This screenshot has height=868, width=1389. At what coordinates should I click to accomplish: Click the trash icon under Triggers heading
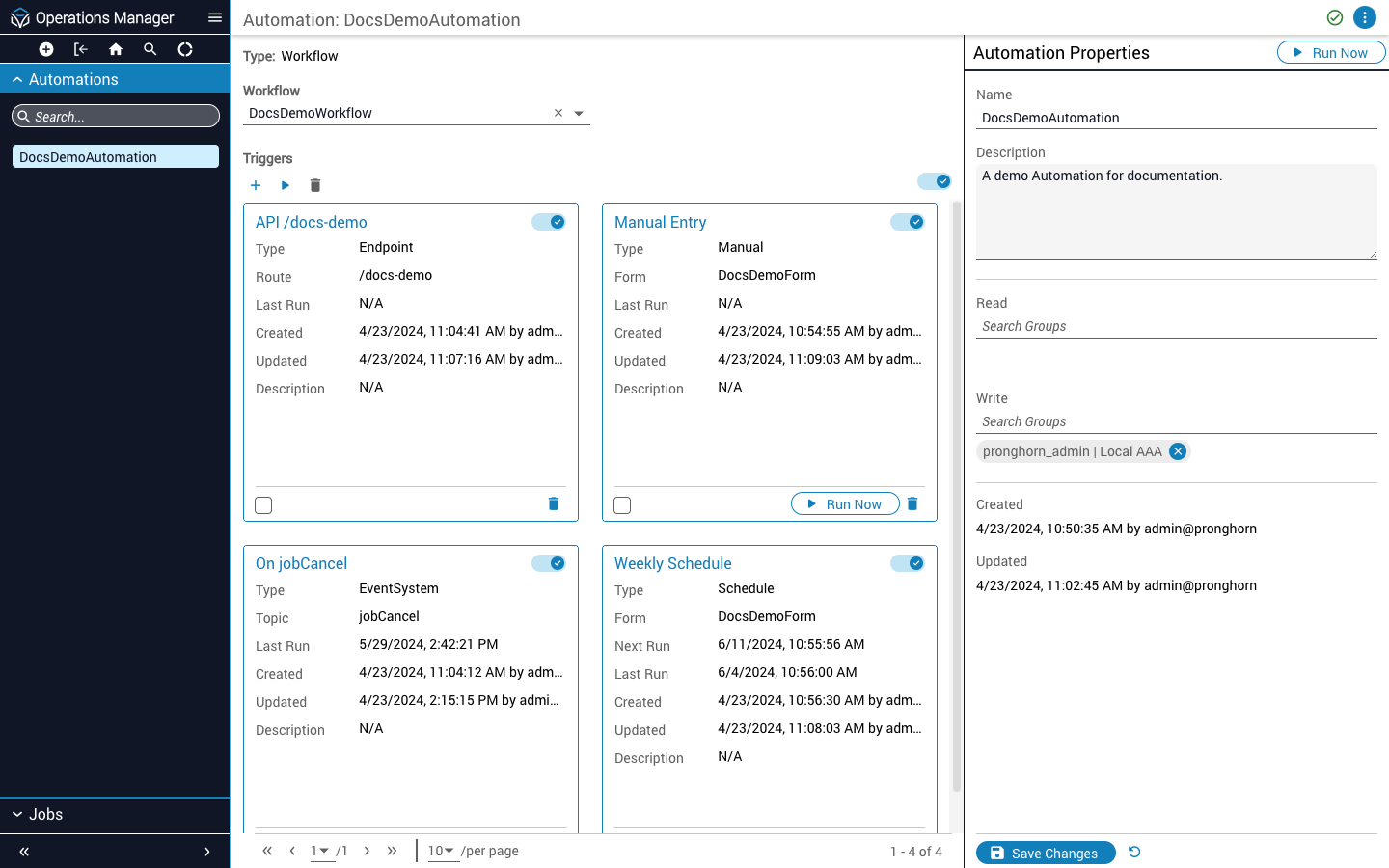tap(315, 185)
